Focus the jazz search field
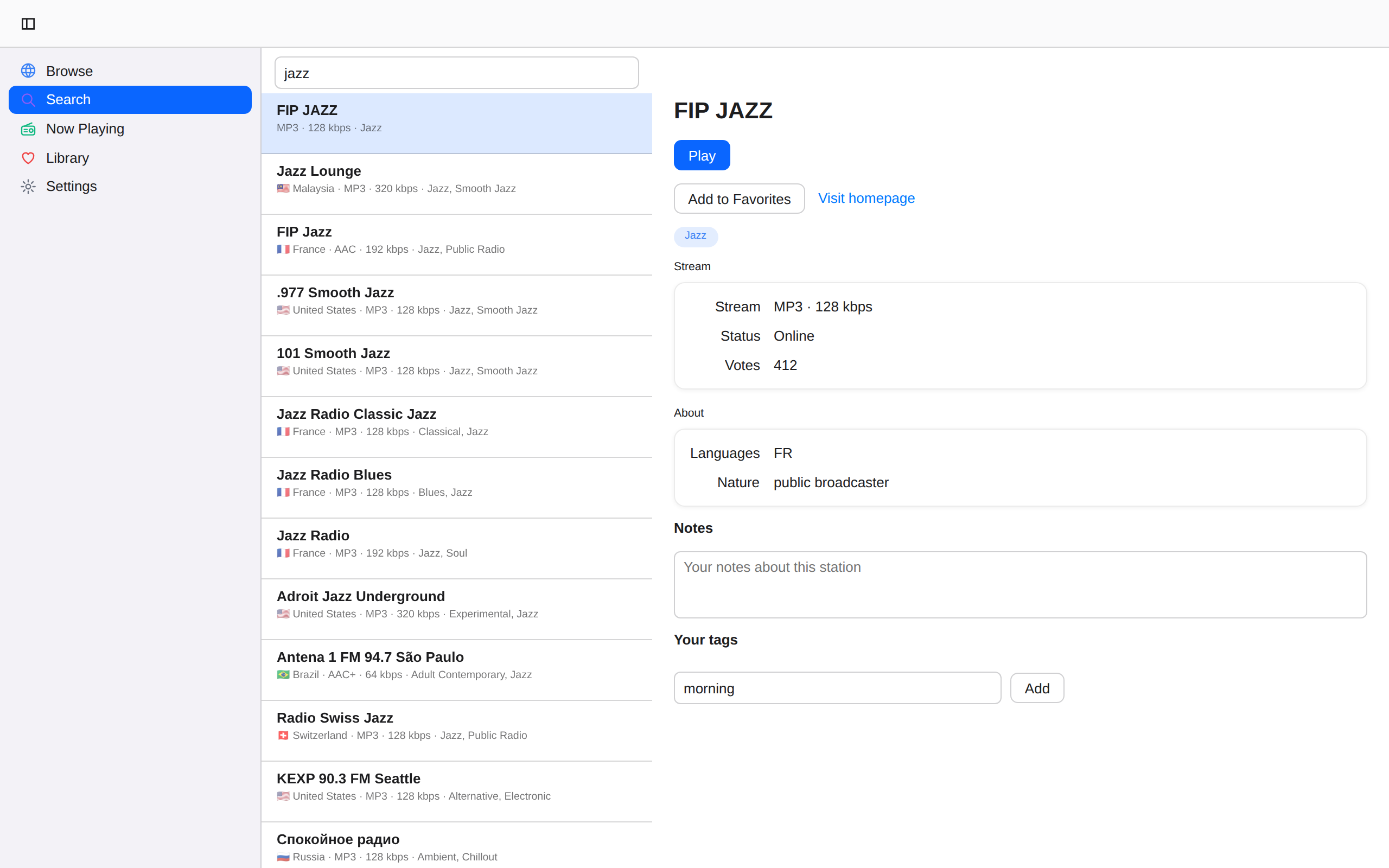1389x868 pixels. (456, 73)
